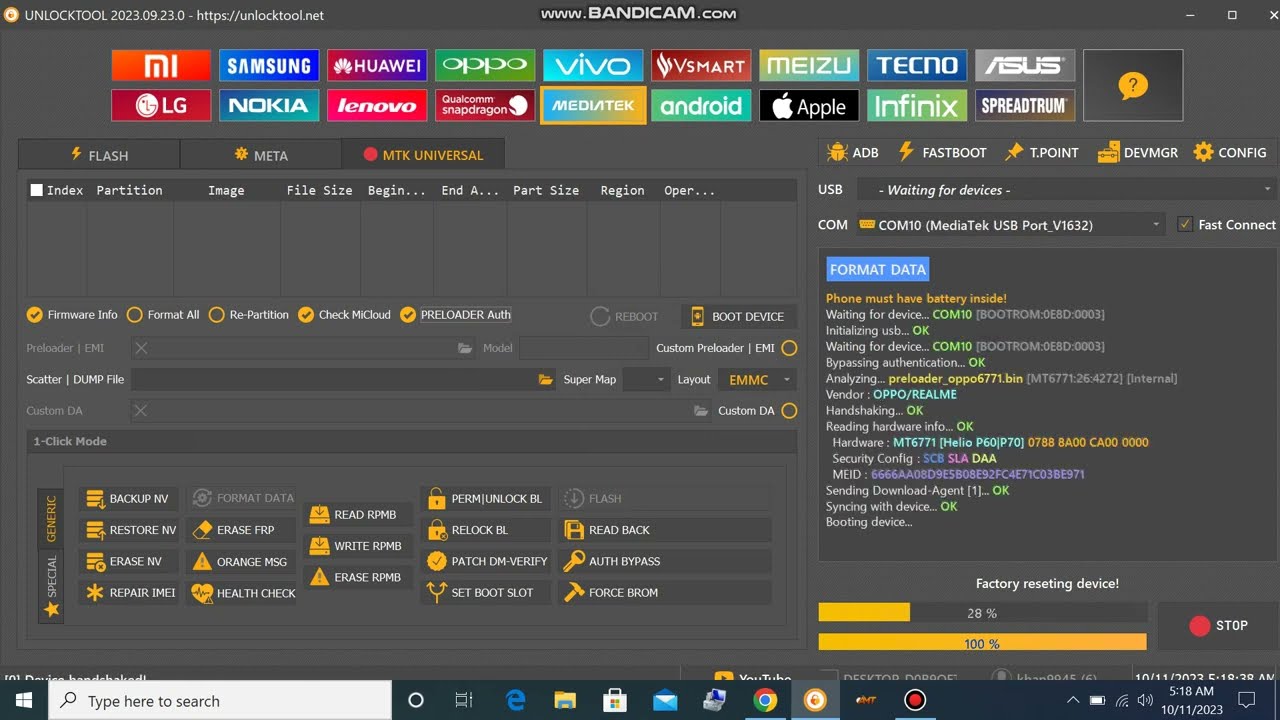Click the 100% progress bar

coord(983,643)
